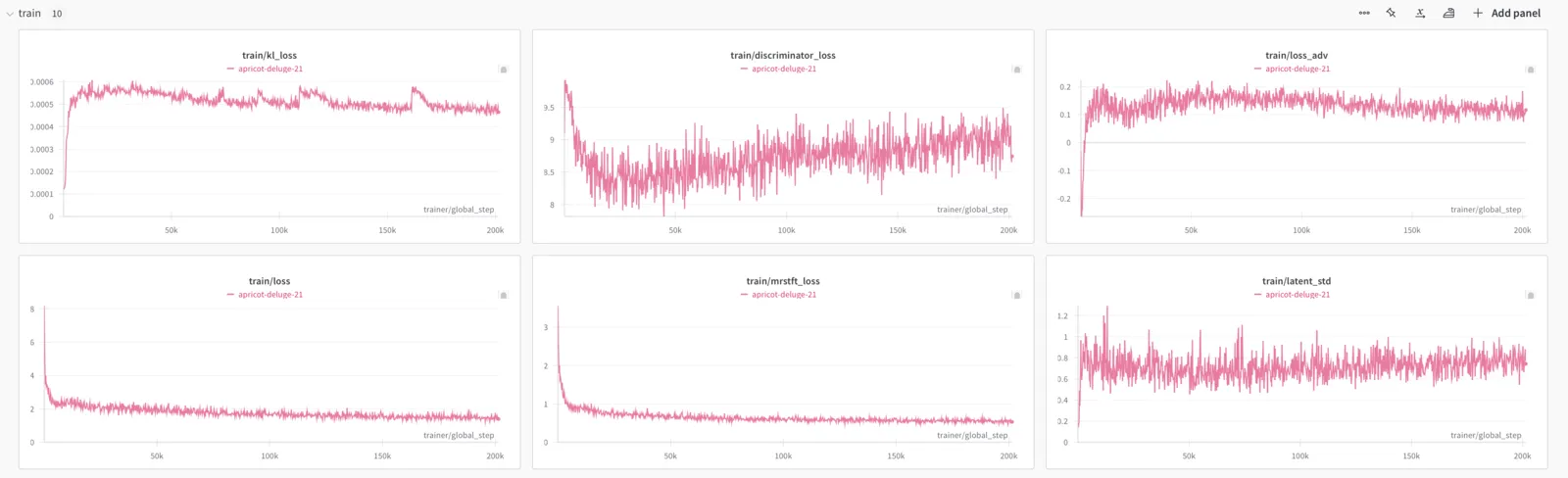Toggle apricot-deluge-21 legend in train/kl_loss
1568x478 pixels.
click(270, 69)
